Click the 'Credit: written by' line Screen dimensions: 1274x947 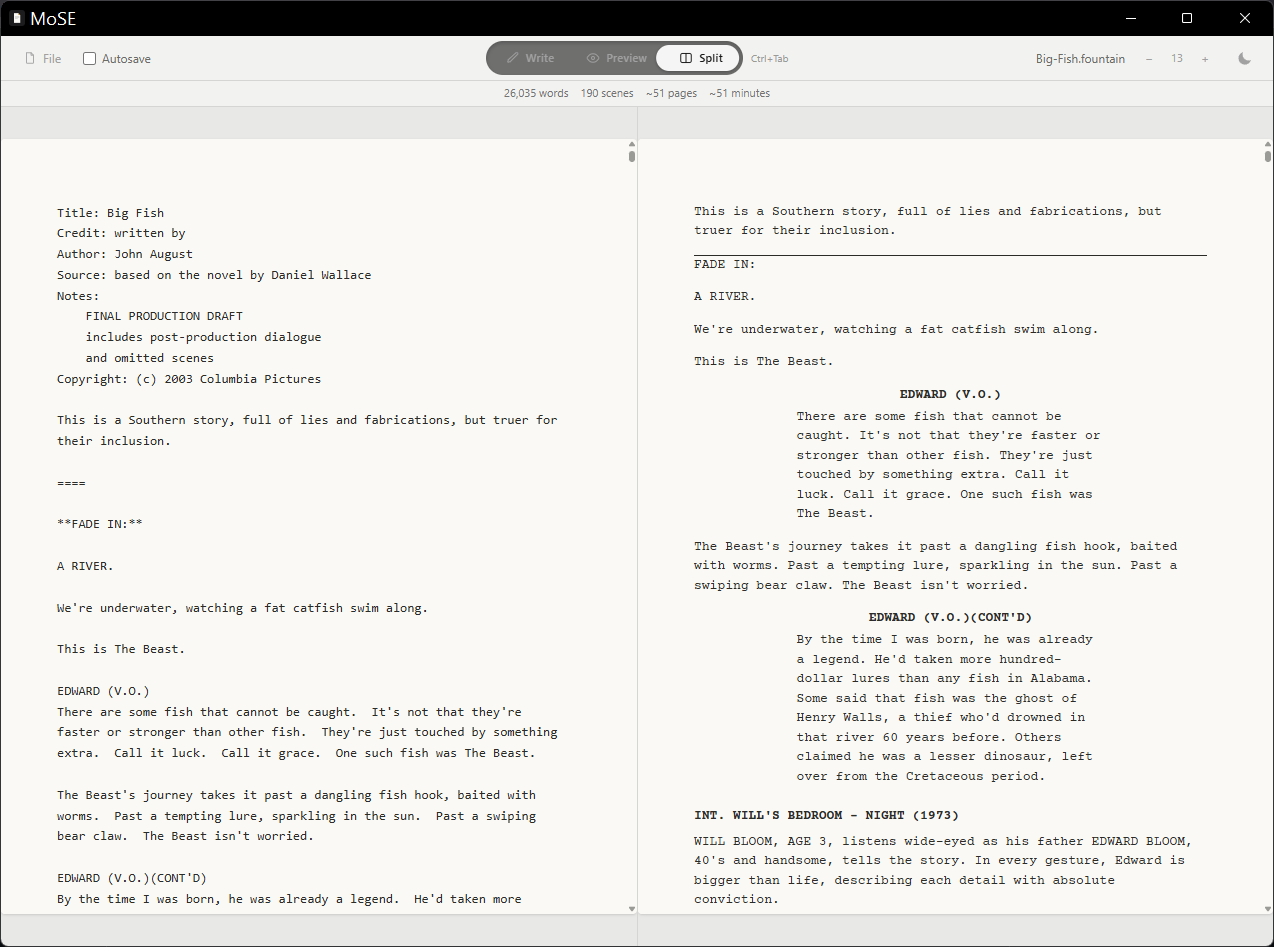pyautogui.click(x=121, y=233)
